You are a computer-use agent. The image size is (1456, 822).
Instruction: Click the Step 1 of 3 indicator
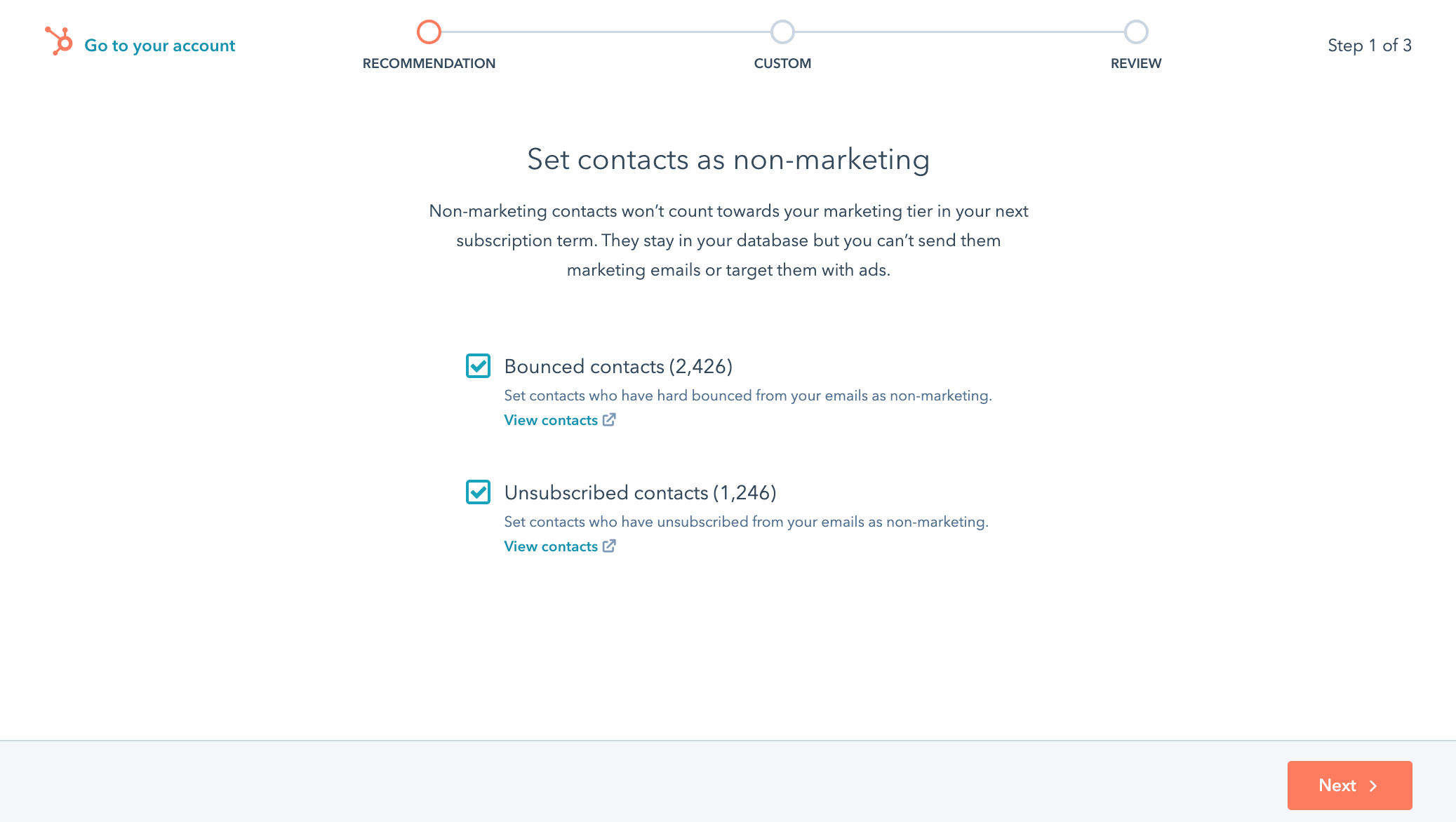pos(1368,45)
